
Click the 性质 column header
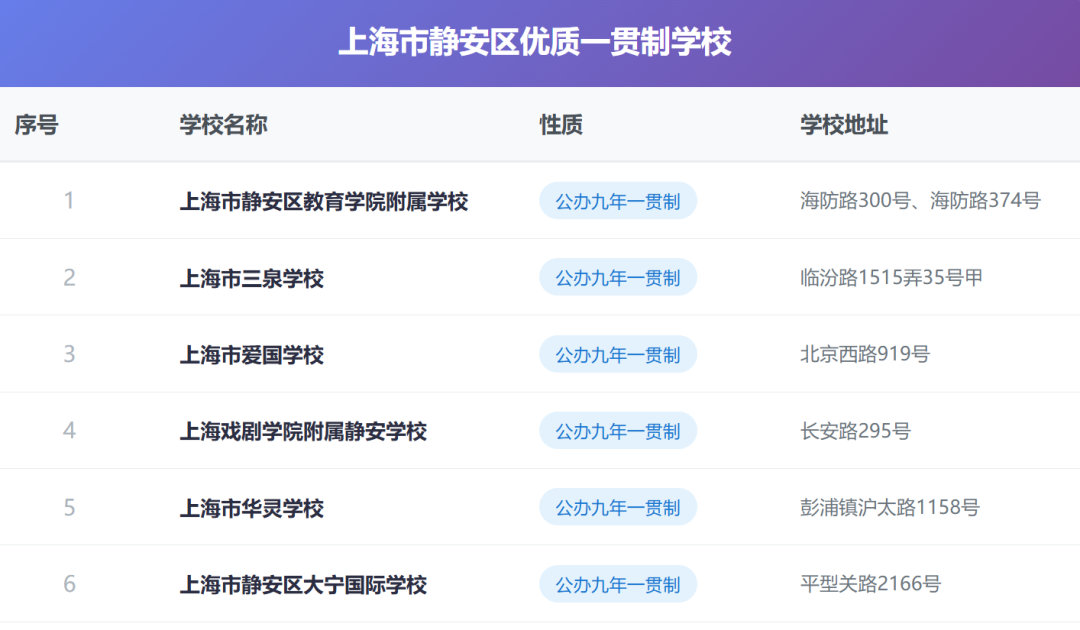561,125
